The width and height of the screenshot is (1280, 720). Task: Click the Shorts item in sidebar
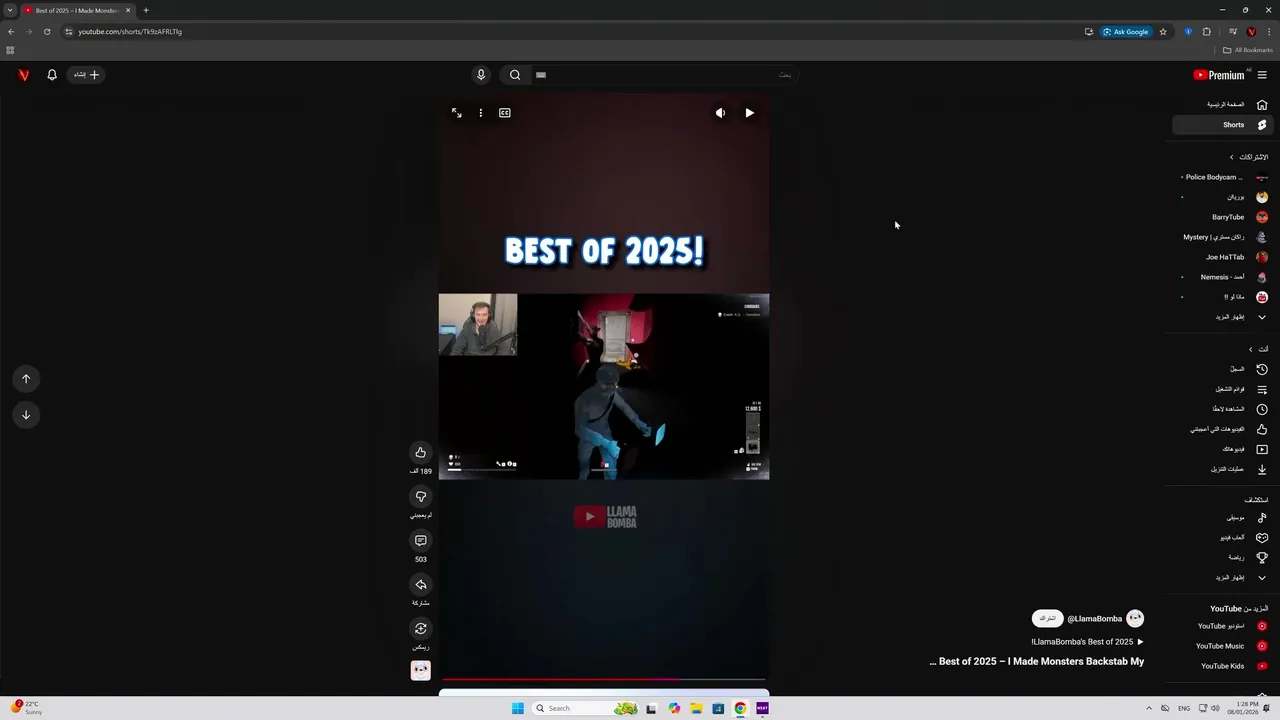click(x=1223, y=125)
